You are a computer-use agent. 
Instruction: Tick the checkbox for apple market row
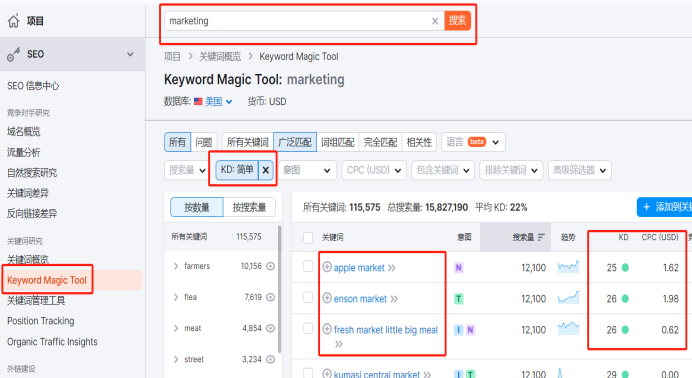pos(308,266)
